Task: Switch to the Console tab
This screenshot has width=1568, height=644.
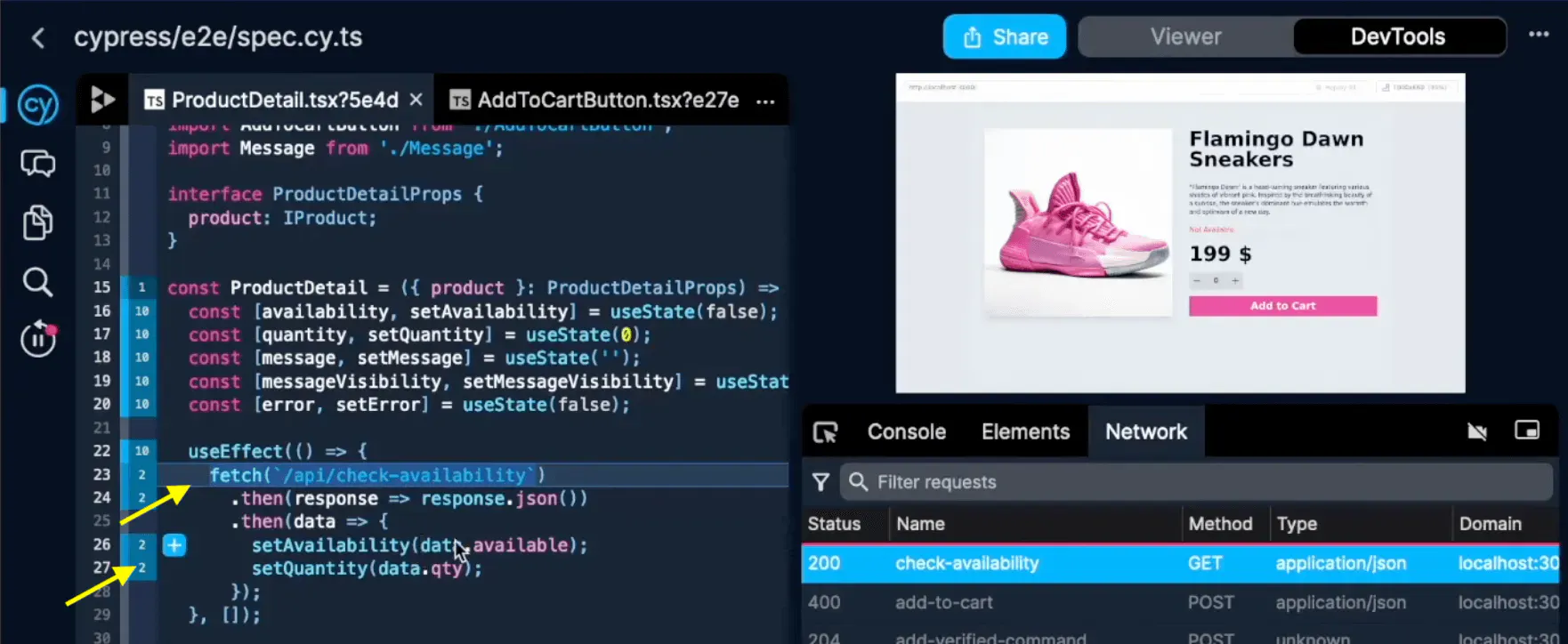Action: pos(906,431)
